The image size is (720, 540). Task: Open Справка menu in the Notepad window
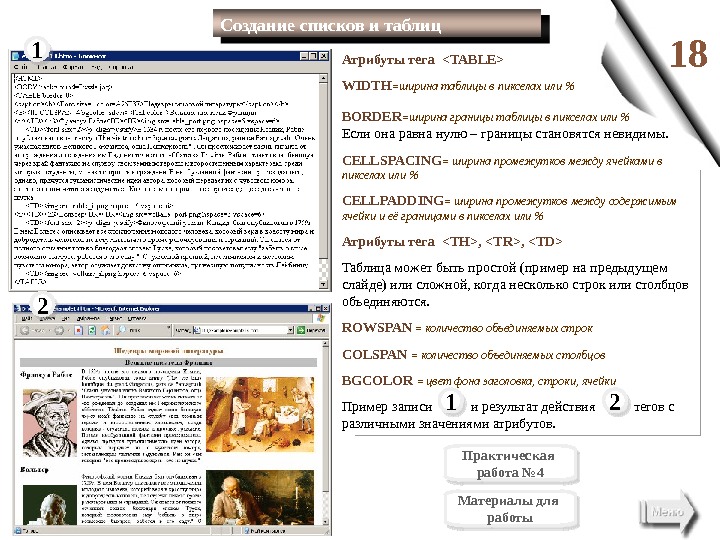pyautogui.click(x=121, y=67)
